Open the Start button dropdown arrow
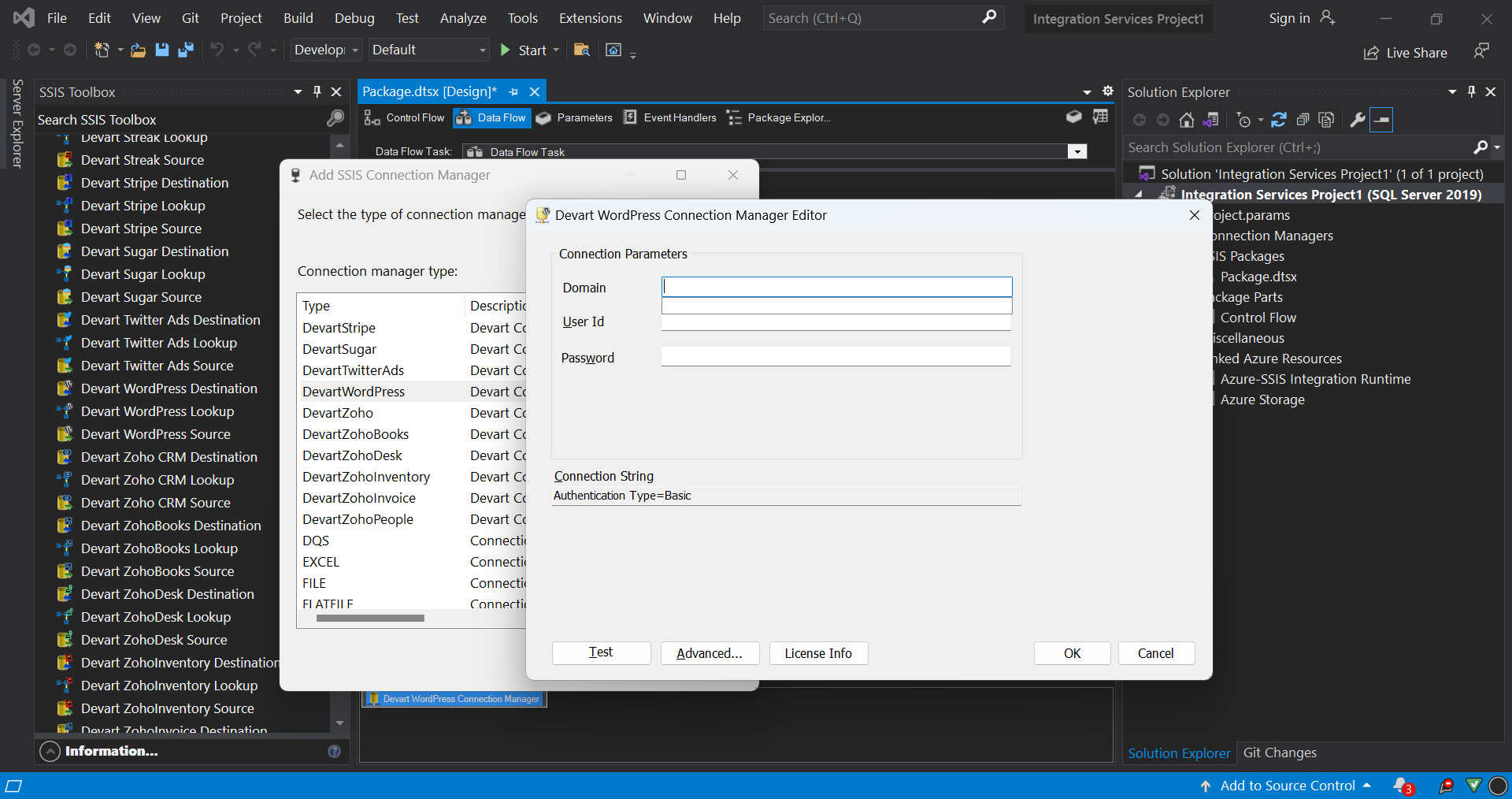 point(556,50)
